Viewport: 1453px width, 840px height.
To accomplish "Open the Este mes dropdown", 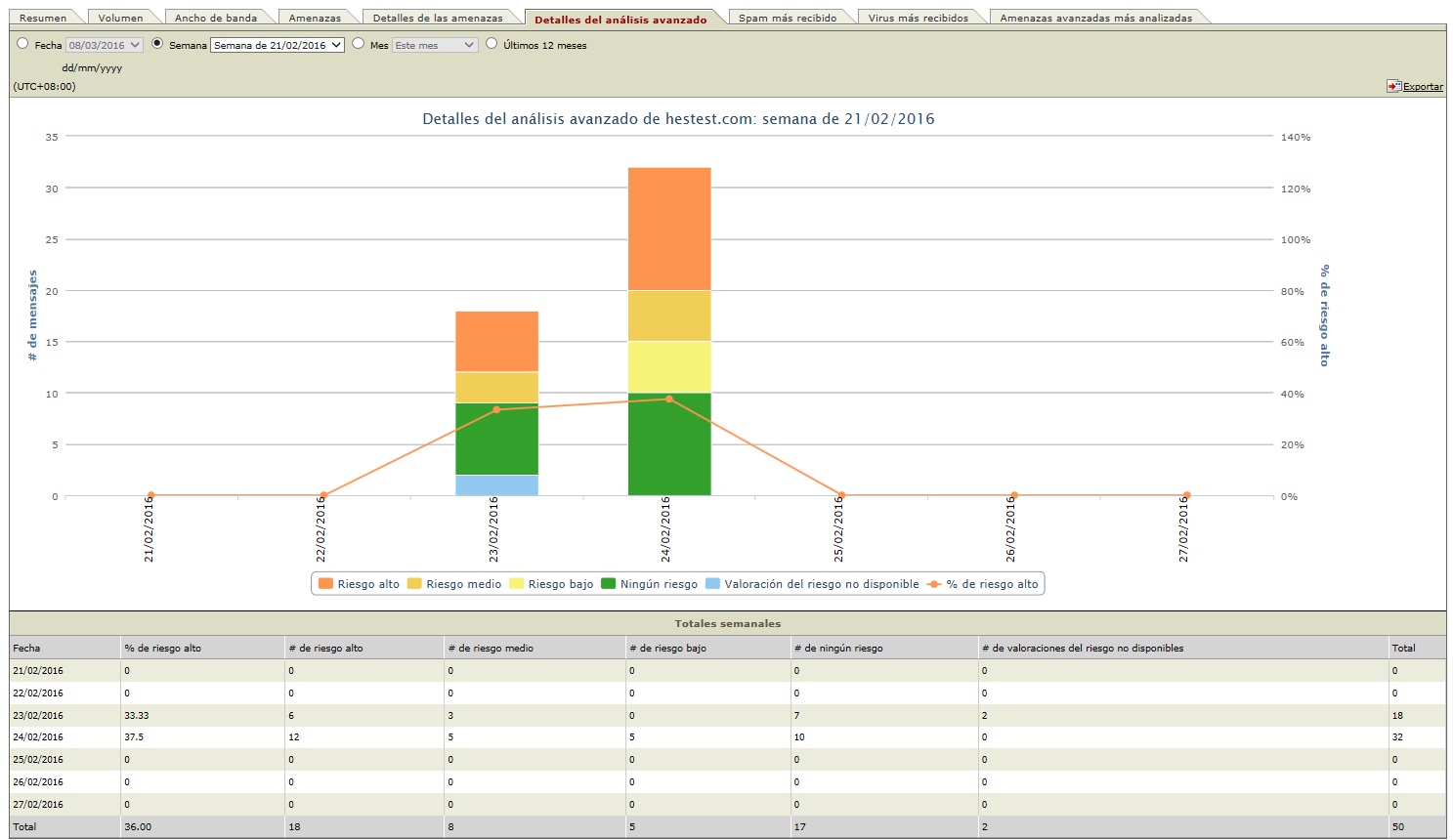I will 435,45.
